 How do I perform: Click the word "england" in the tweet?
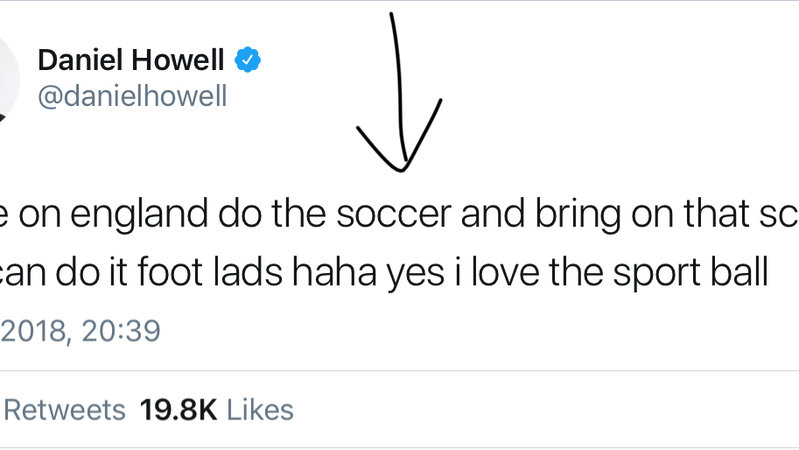[139, 214]
